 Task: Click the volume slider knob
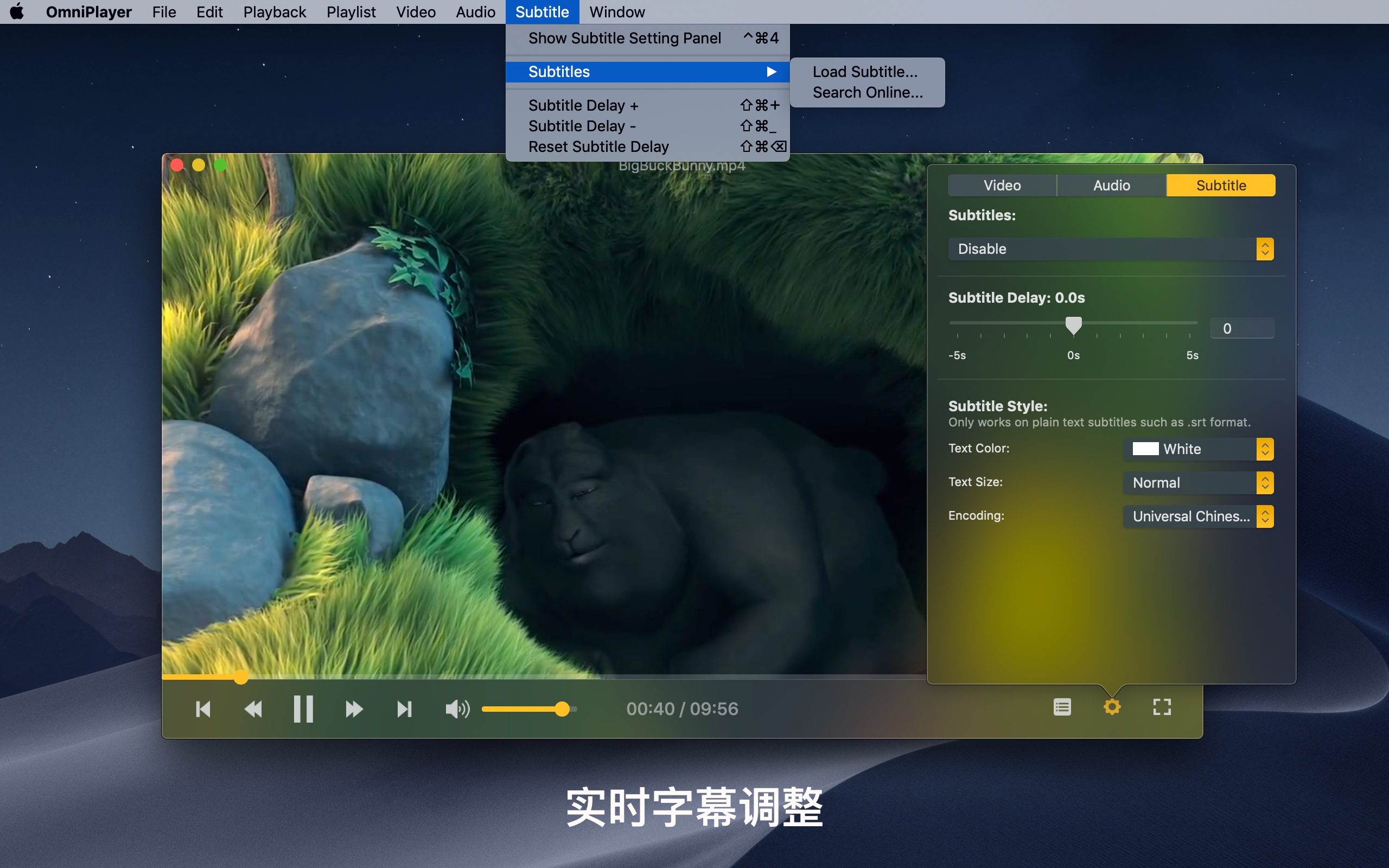(563, 709)
